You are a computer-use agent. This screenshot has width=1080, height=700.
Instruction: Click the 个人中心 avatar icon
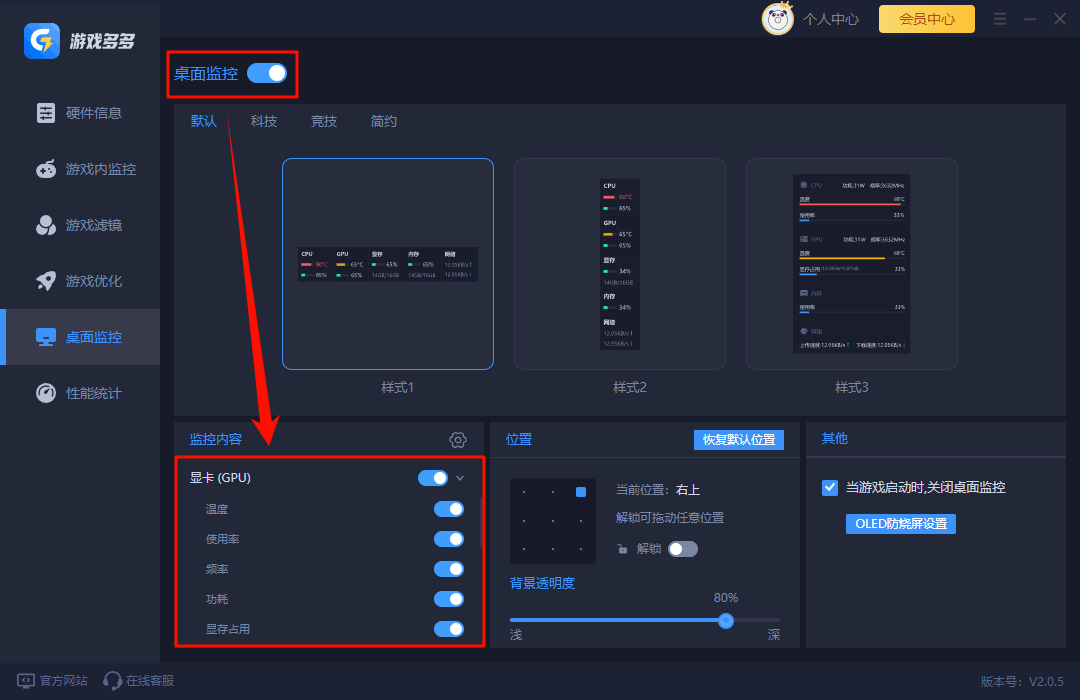[778, 18]
